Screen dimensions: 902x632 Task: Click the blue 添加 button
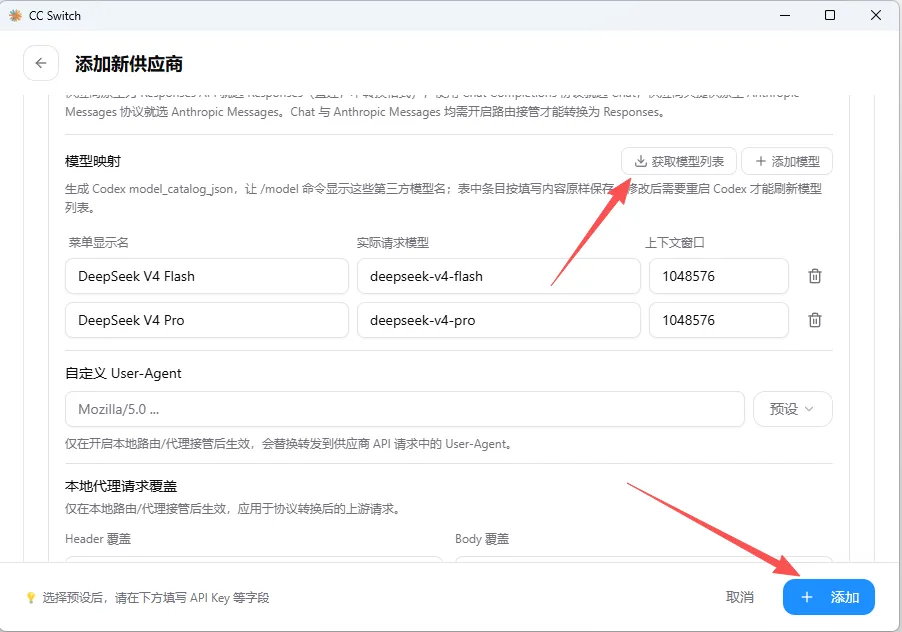[829, 597]
